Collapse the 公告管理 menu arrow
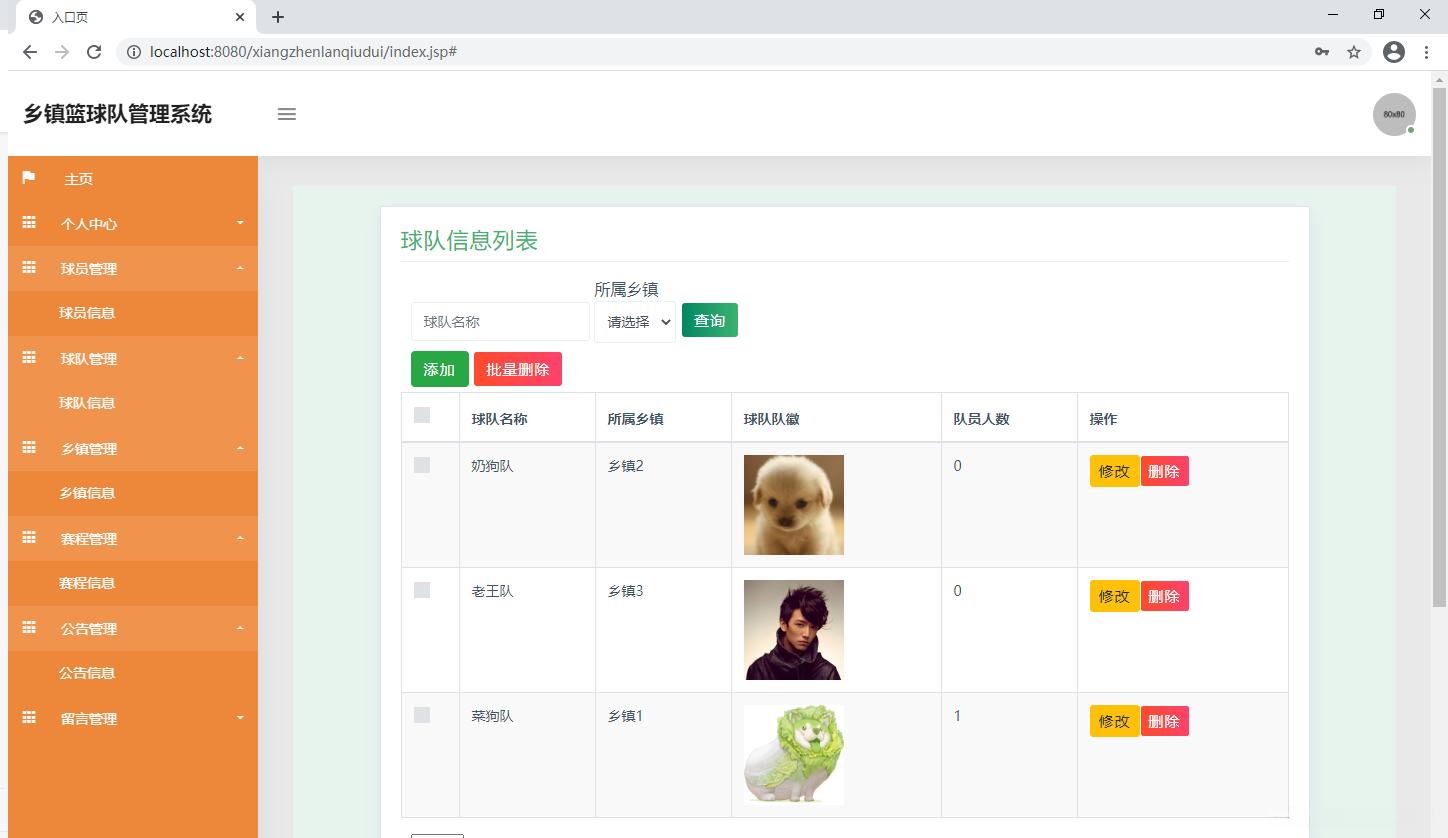This screenshot has height=838, width=1448. pyautogui.click(x=240, y=628)
